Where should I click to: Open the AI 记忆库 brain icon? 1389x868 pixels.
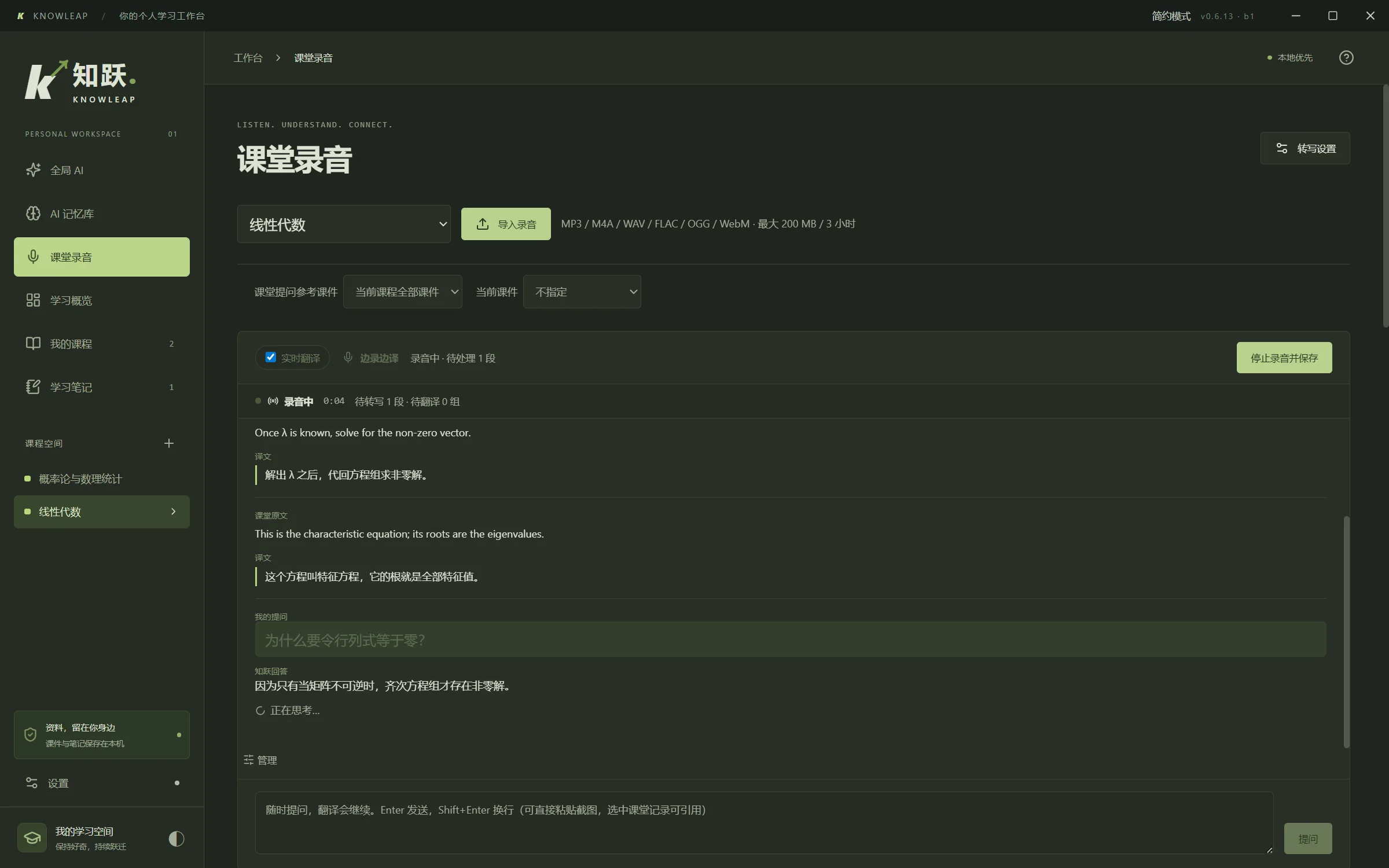coord(33,214)
